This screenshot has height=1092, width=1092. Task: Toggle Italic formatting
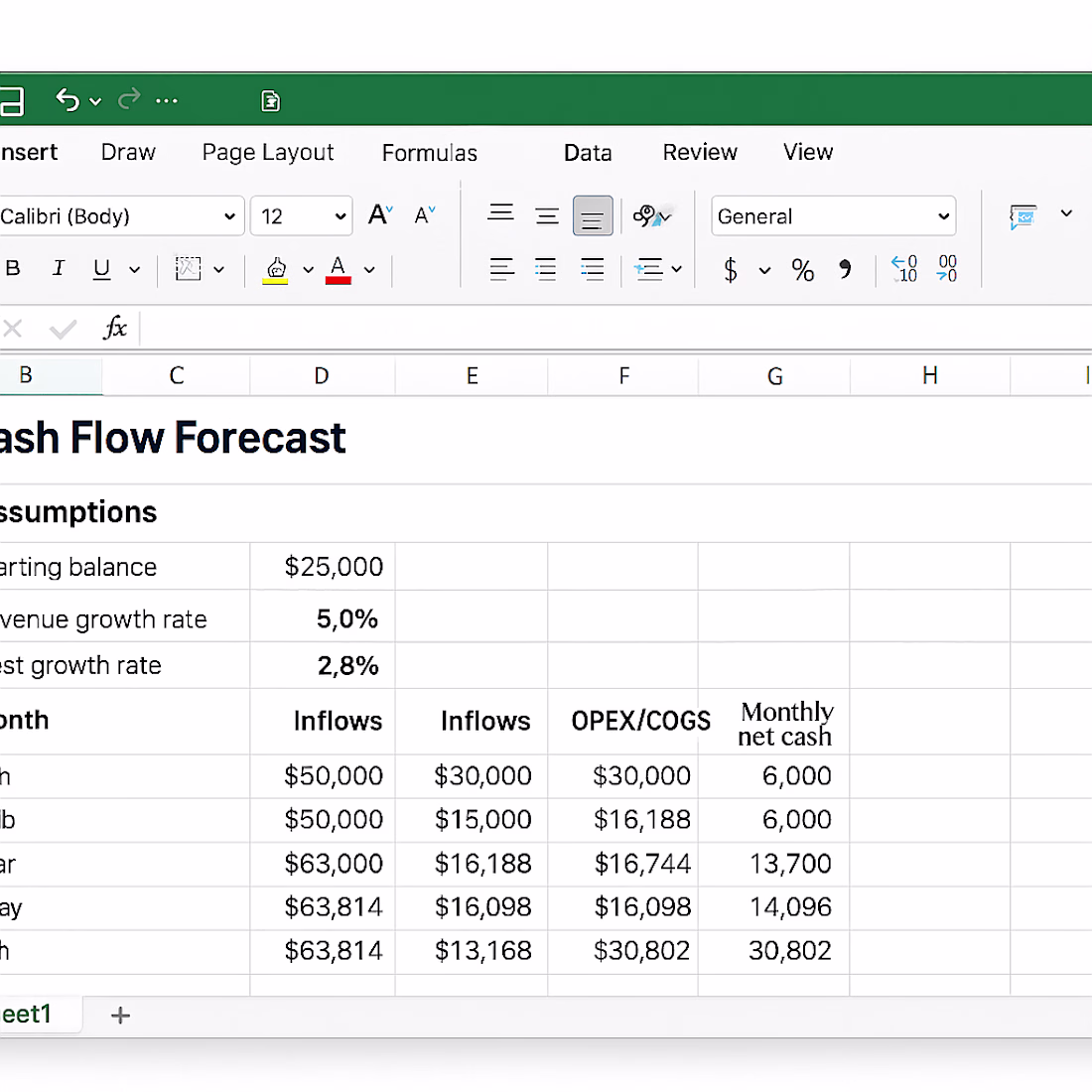[x=59, y=268]
